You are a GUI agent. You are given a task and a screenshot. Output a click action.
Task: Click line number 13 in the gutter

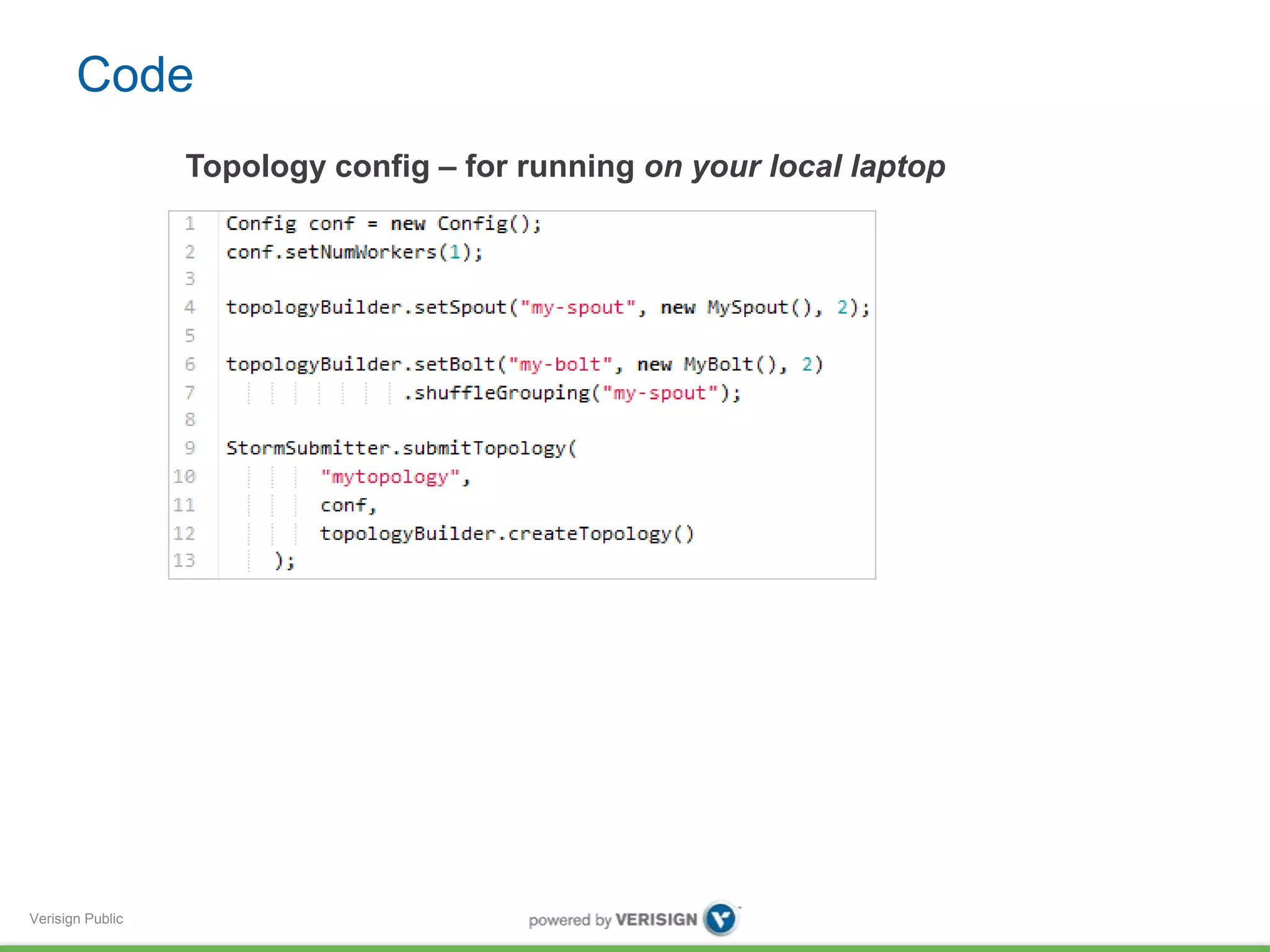[184, 561]
